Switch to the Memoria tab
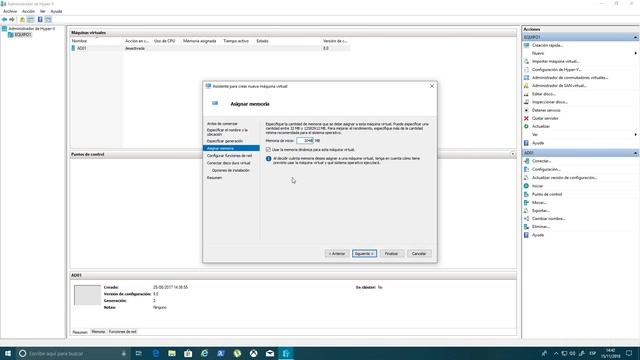640x360 pixels. (x=98, y=332)
